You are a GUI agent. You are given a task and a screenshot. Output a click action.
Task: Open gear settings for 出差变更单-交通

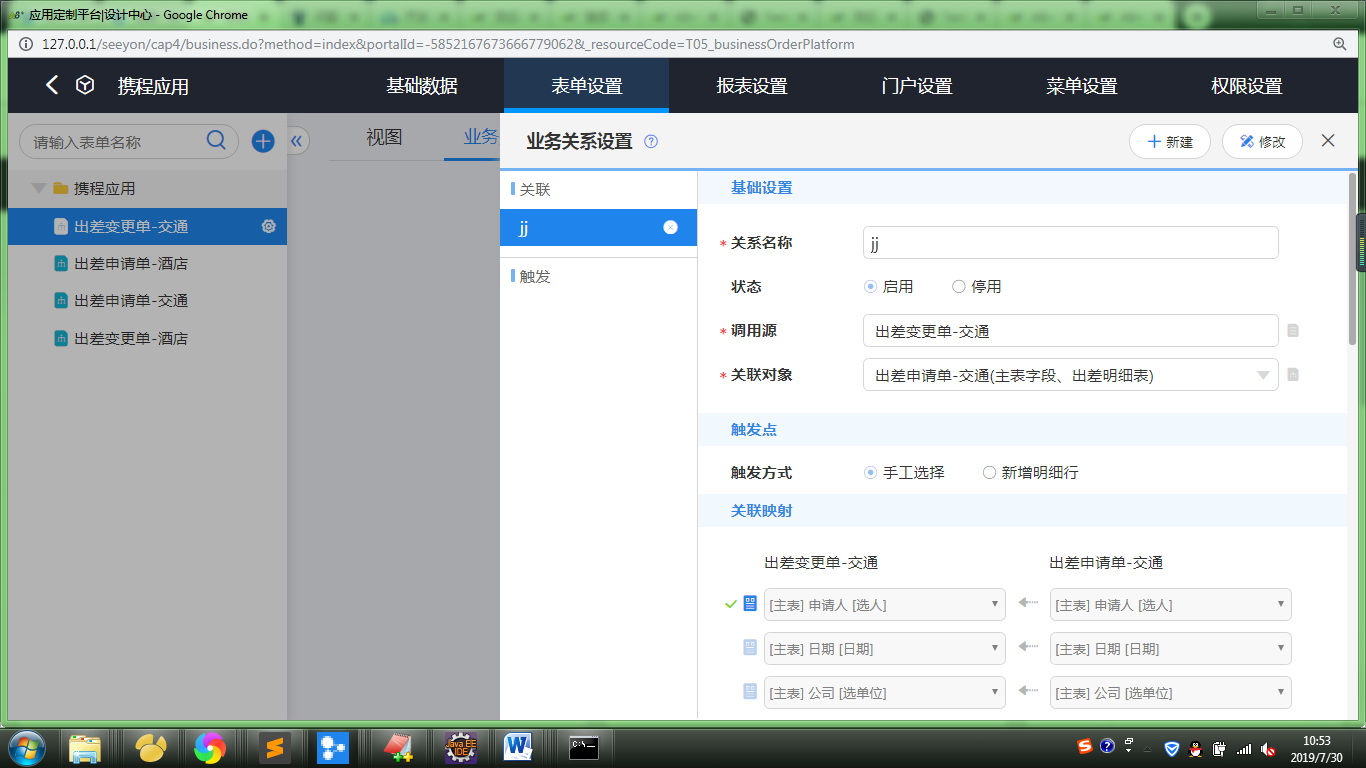click(268, 227)
